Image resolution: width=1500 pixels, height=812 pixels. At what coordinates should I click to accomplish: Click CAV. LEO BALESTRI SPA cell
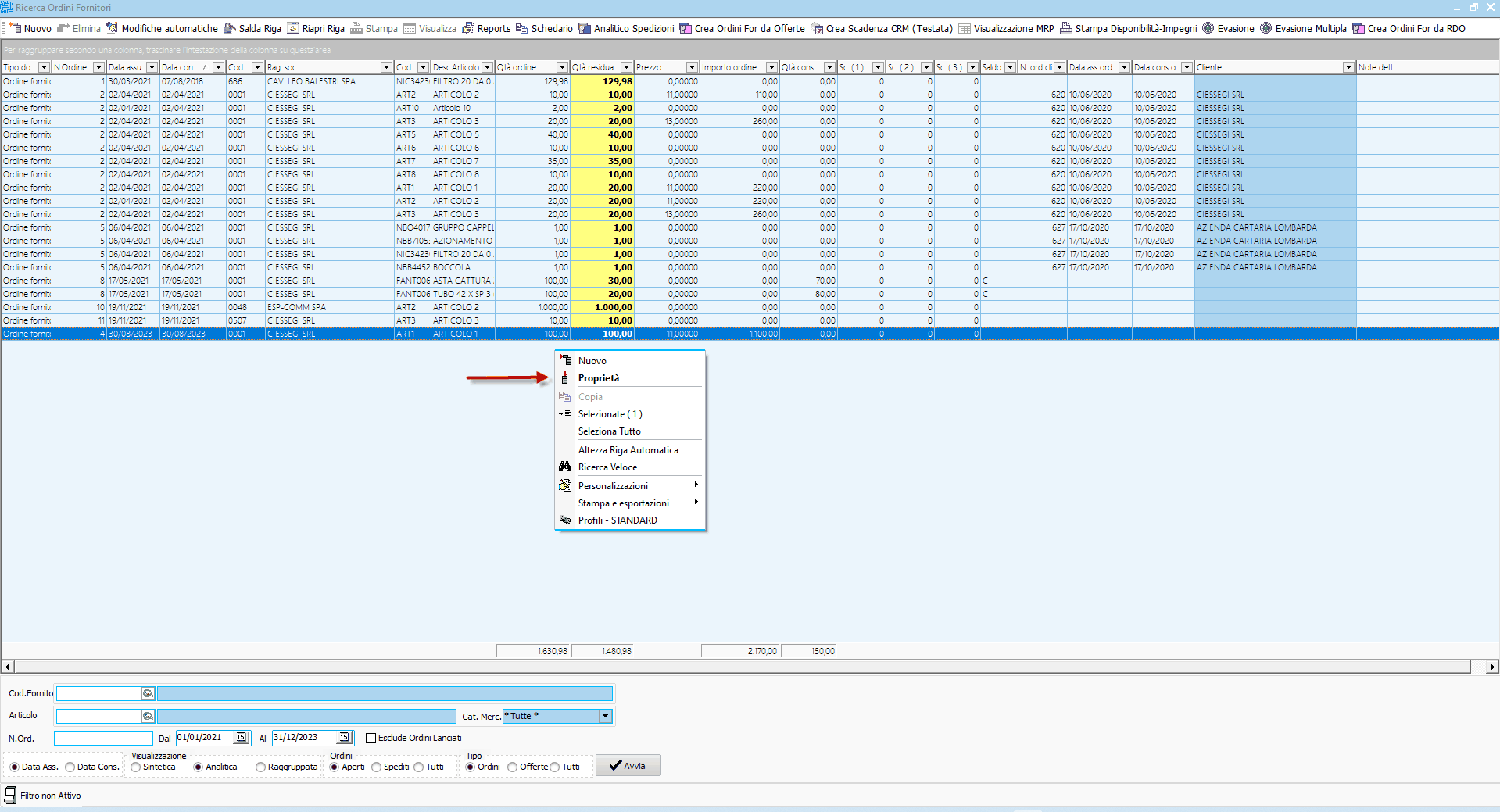pos(329,81)
